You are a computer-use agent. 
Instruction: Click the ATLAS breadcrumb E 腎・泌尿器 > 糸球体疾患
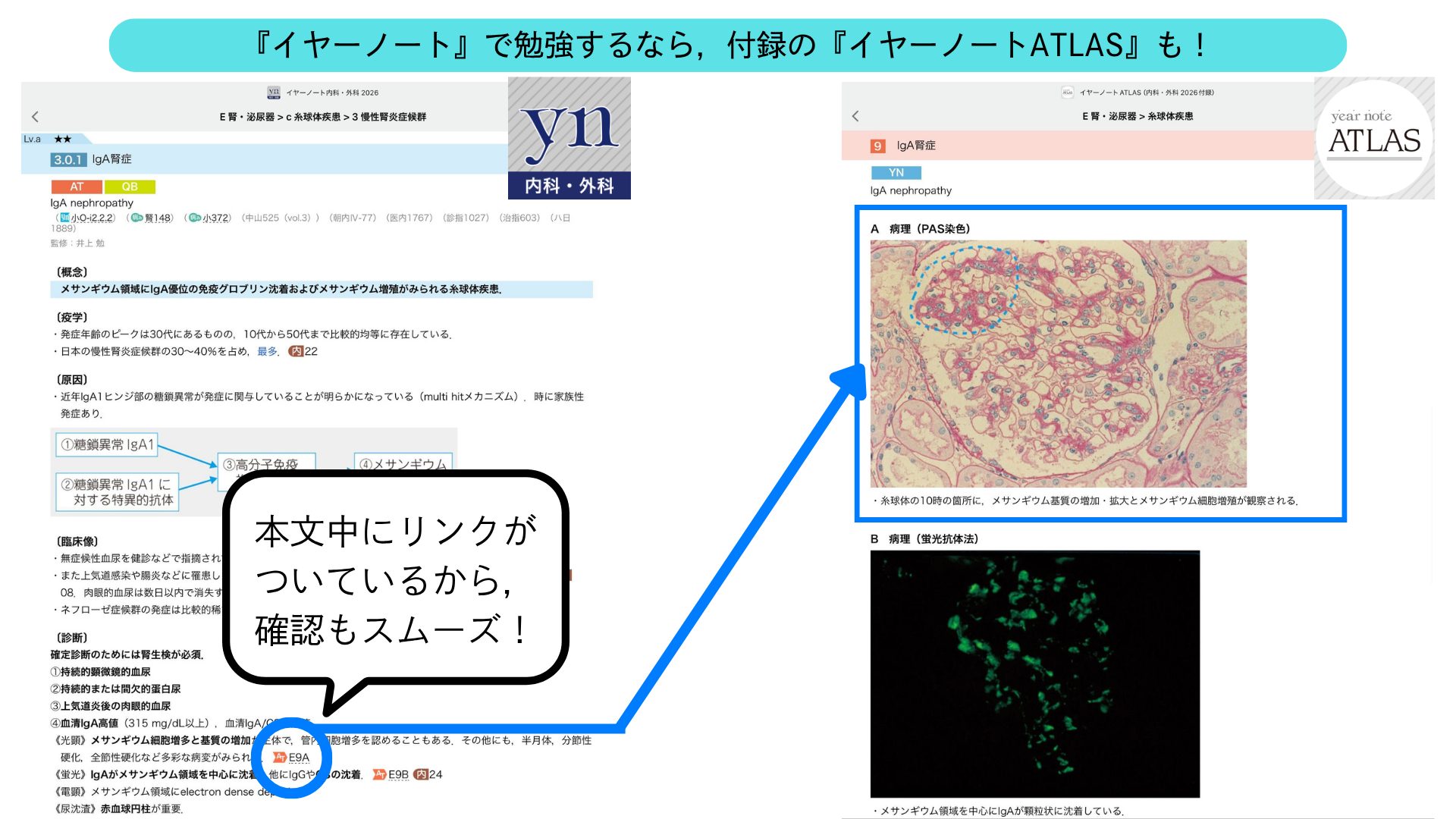point(1137,116)
